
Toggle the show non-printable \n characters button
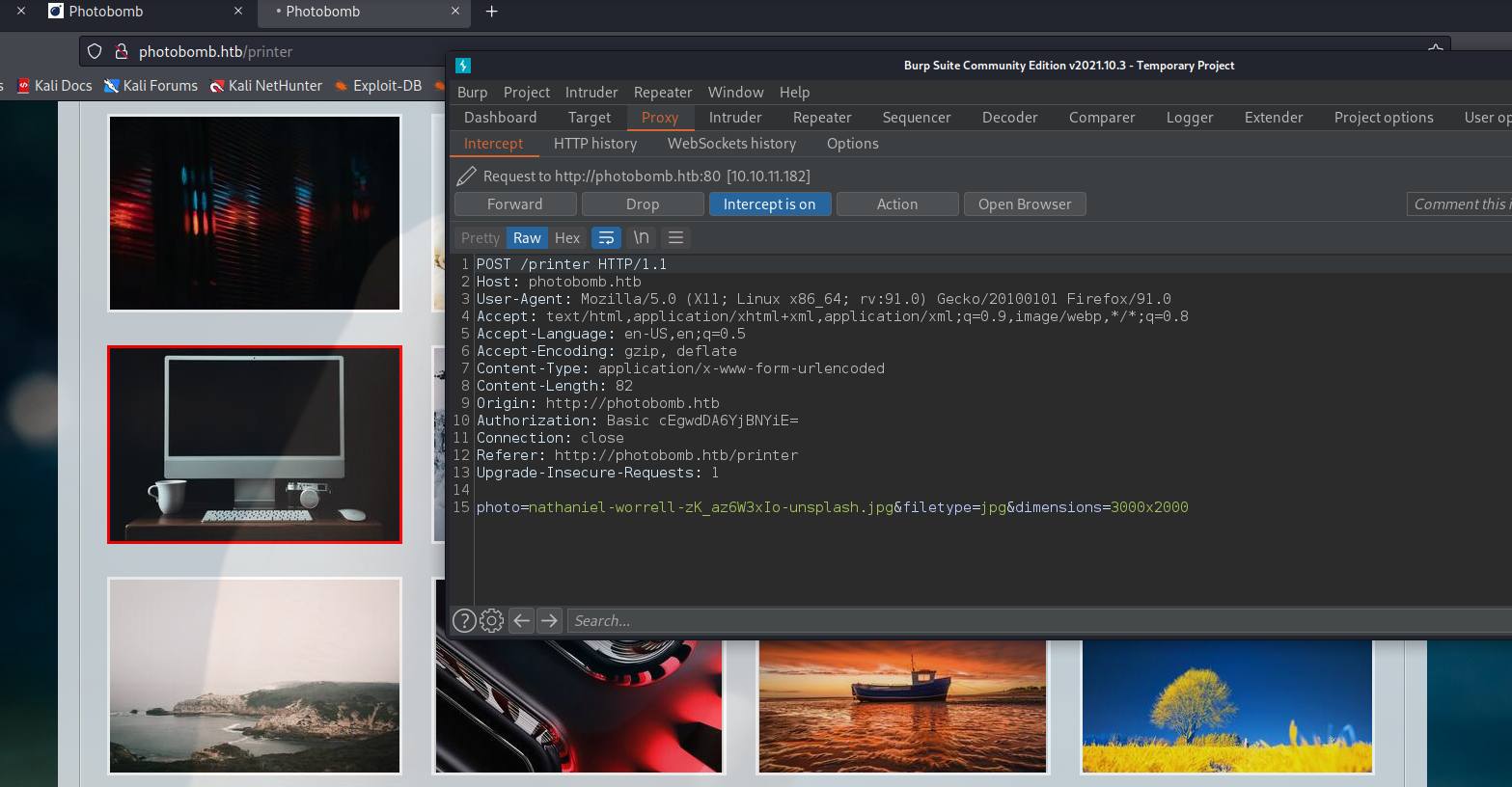(x=641, y=238)
